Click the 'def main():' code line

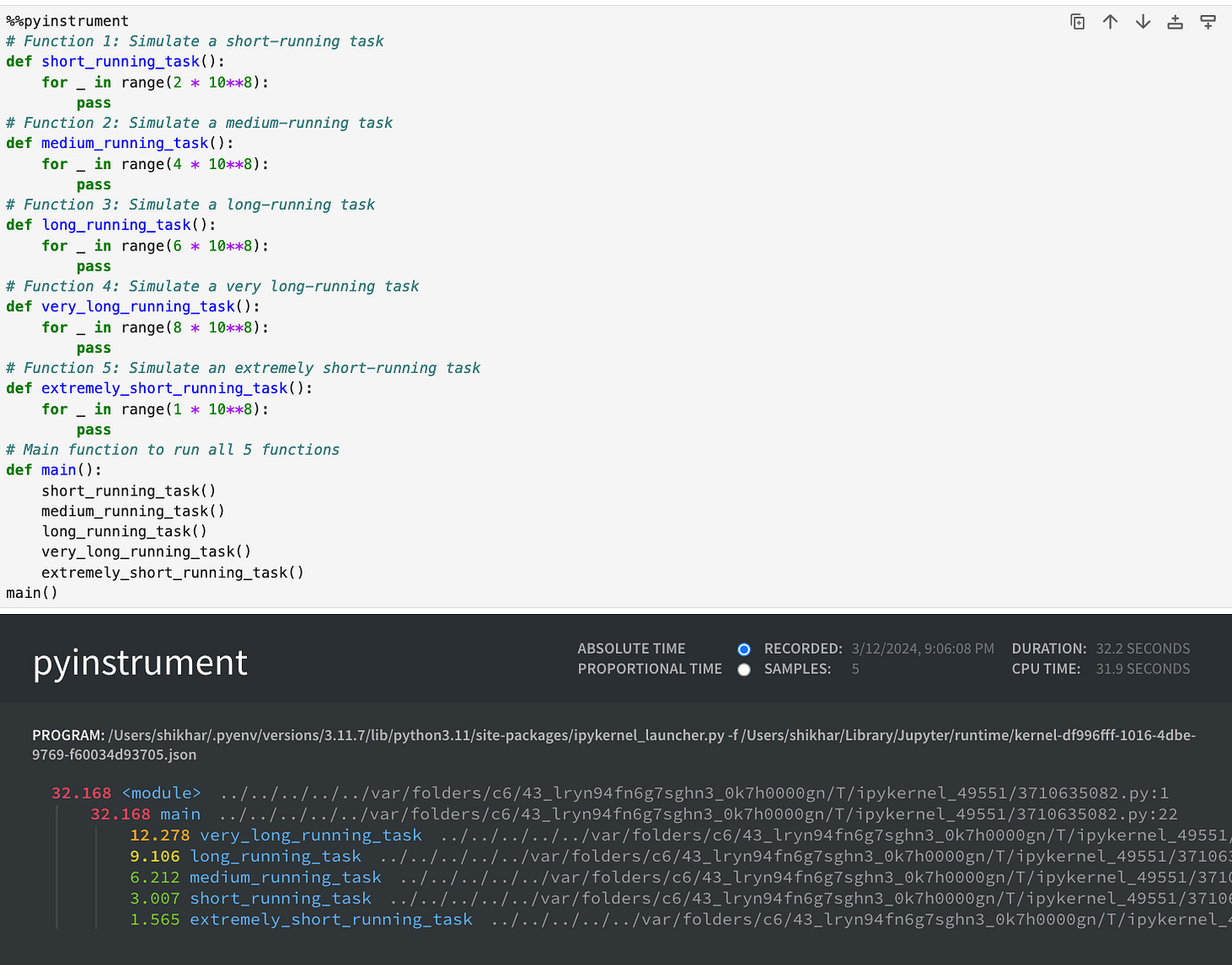54,470
